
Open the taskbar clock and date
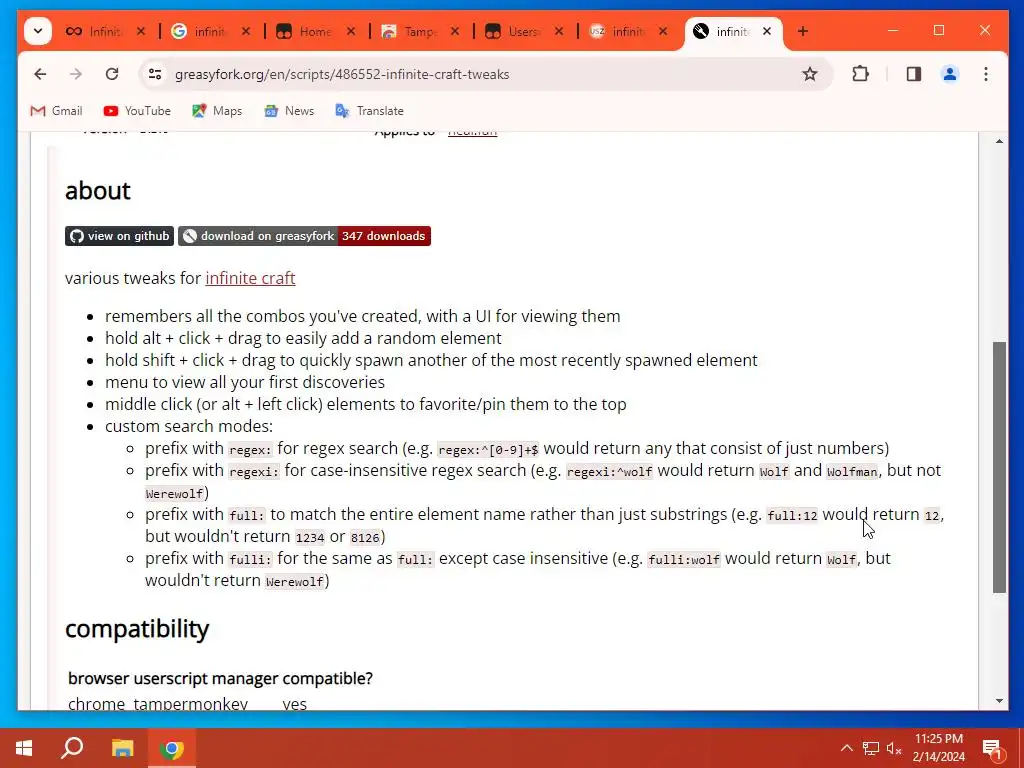[x=938, y=748]
